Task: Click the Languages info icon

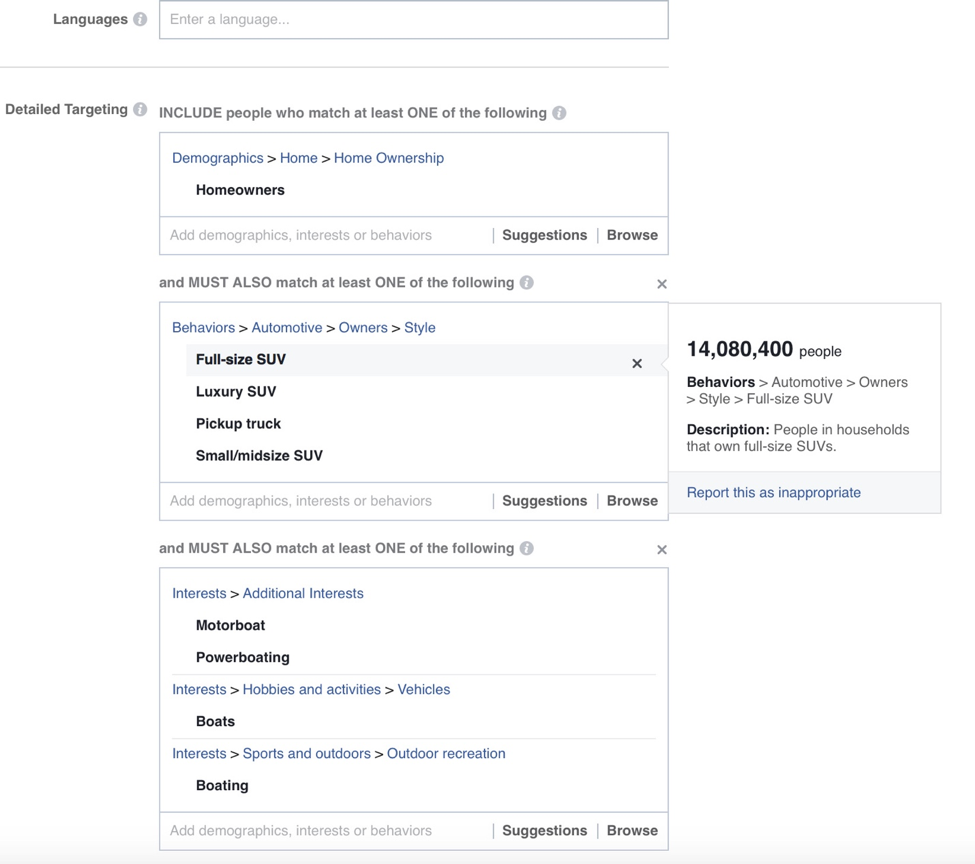Action: pos(142,18)
